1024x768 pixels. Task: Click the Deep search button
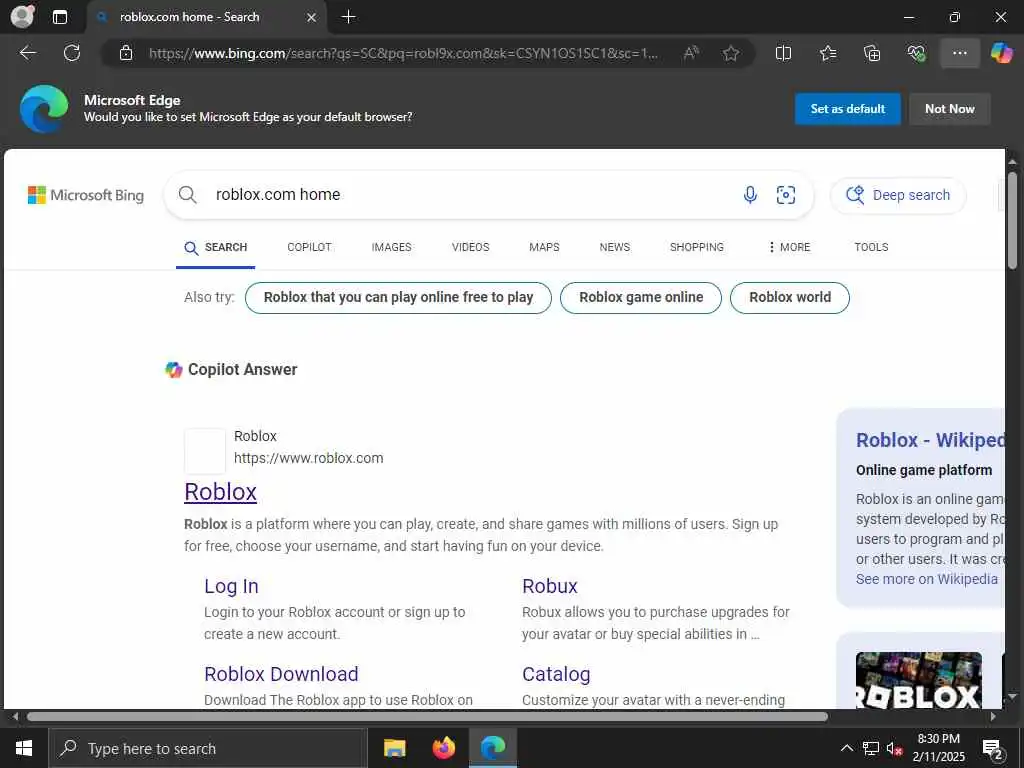click(x=898, y=195)
